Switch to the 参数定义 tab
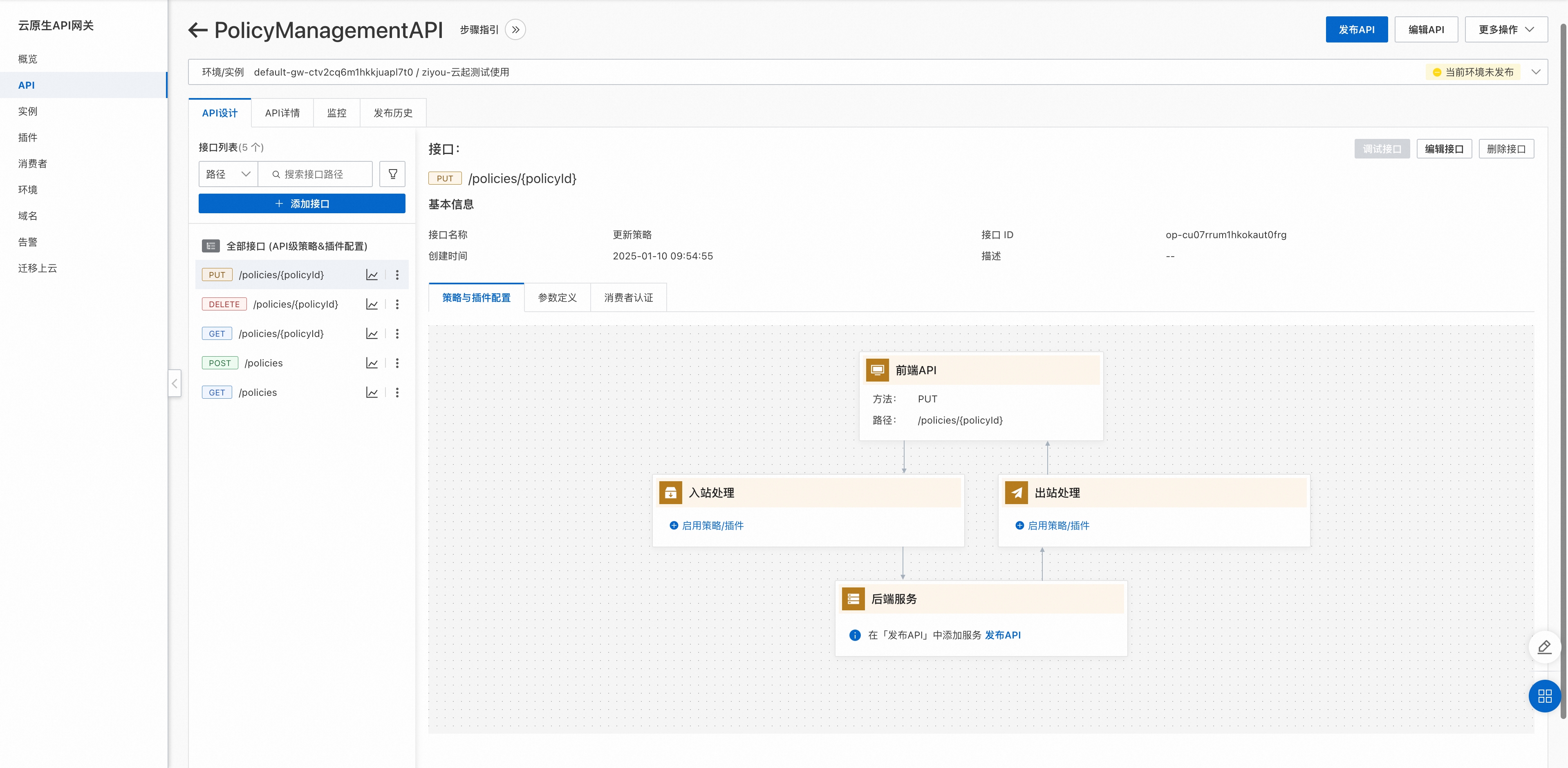Image resolution: width=1568 pixels, height=768 pixels. 557,297
